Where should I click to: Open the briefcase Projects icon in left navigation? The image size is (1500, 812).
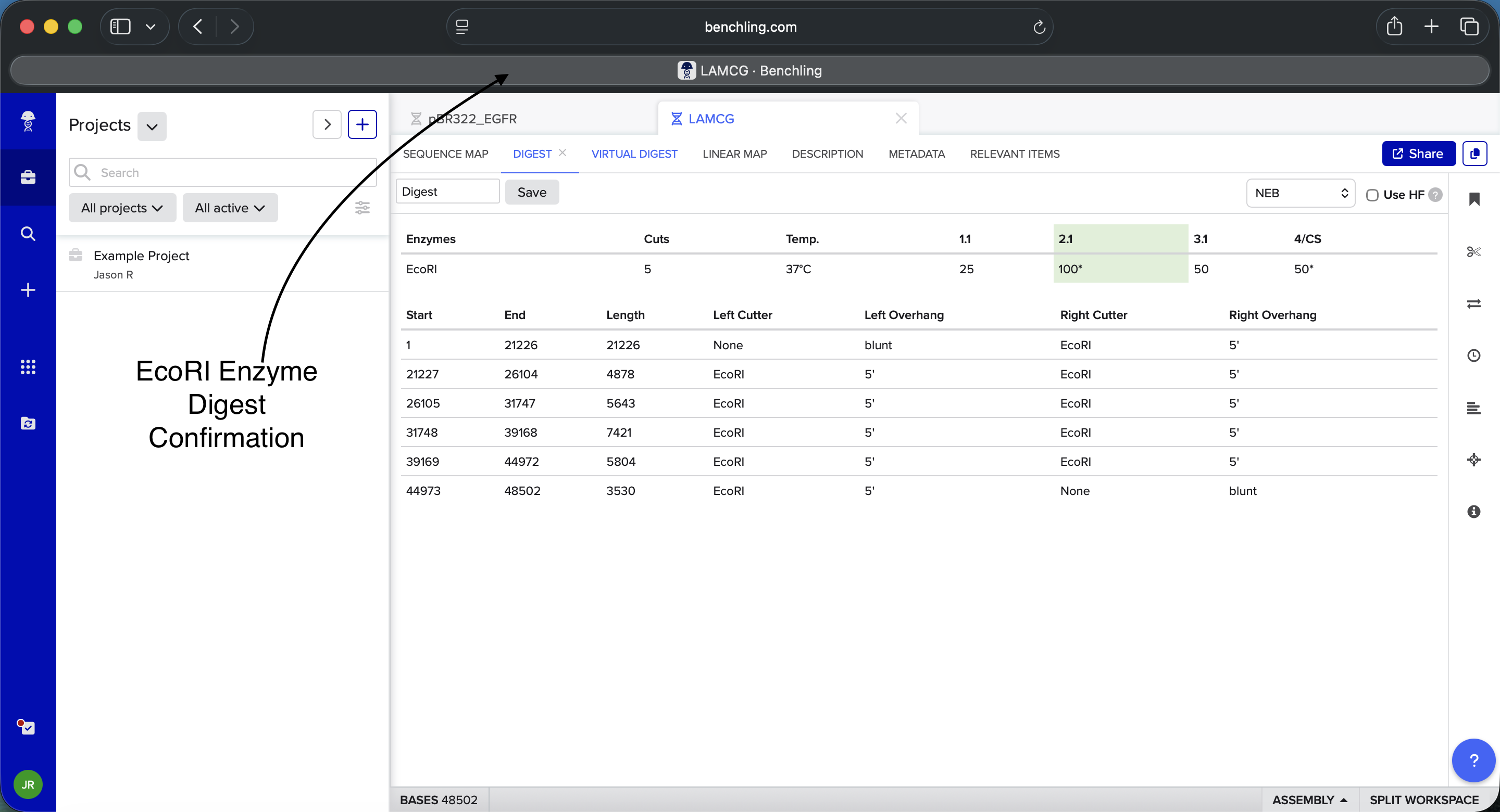(28, 177)
